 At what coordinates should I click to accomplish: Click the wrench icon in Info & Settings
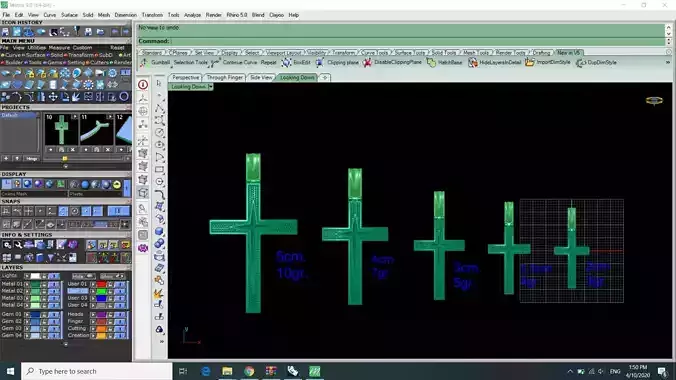click(x=18, y=245)
